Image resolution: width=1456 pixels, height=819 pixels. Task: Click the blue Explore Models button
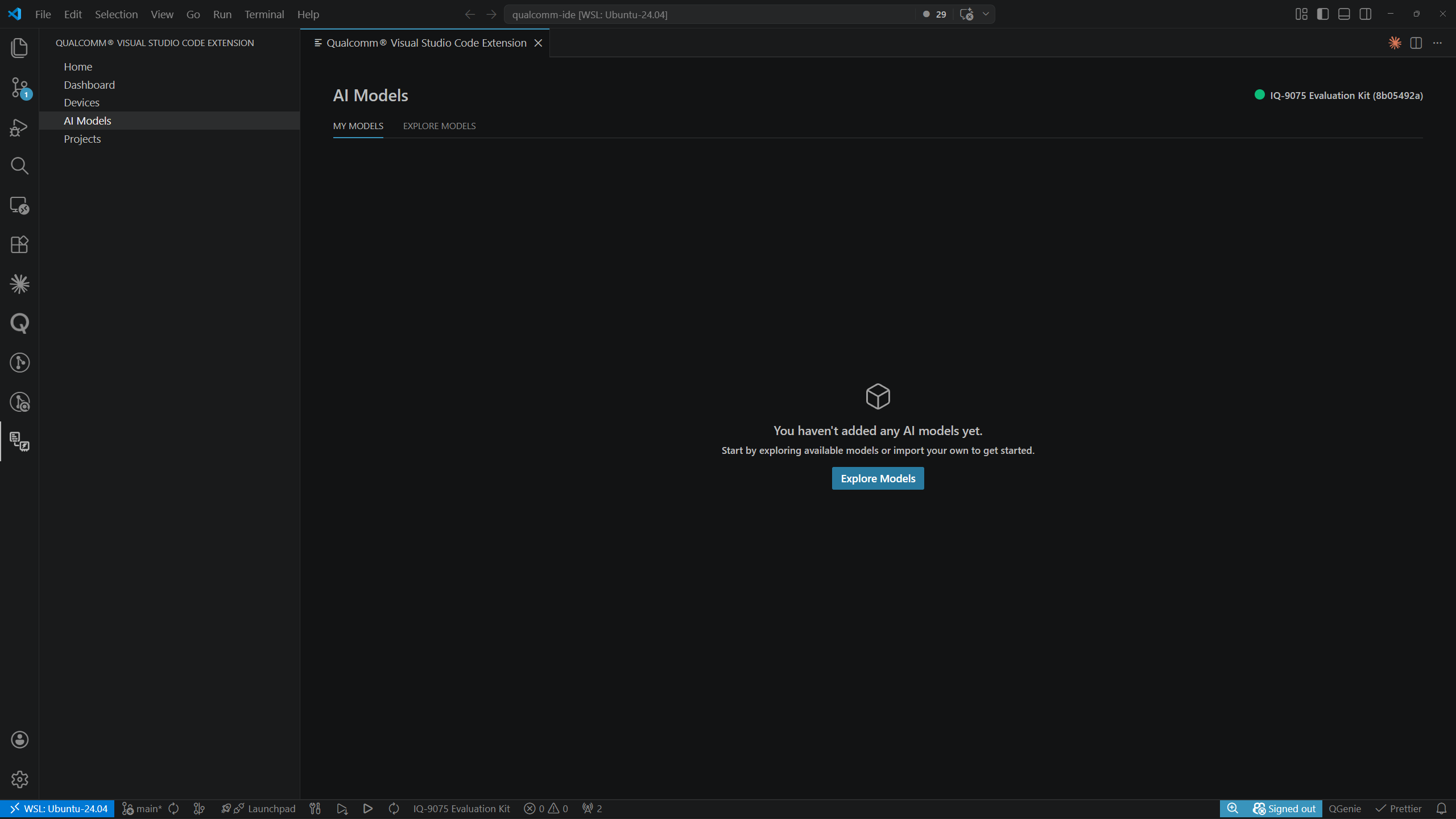tap(878, 478)
